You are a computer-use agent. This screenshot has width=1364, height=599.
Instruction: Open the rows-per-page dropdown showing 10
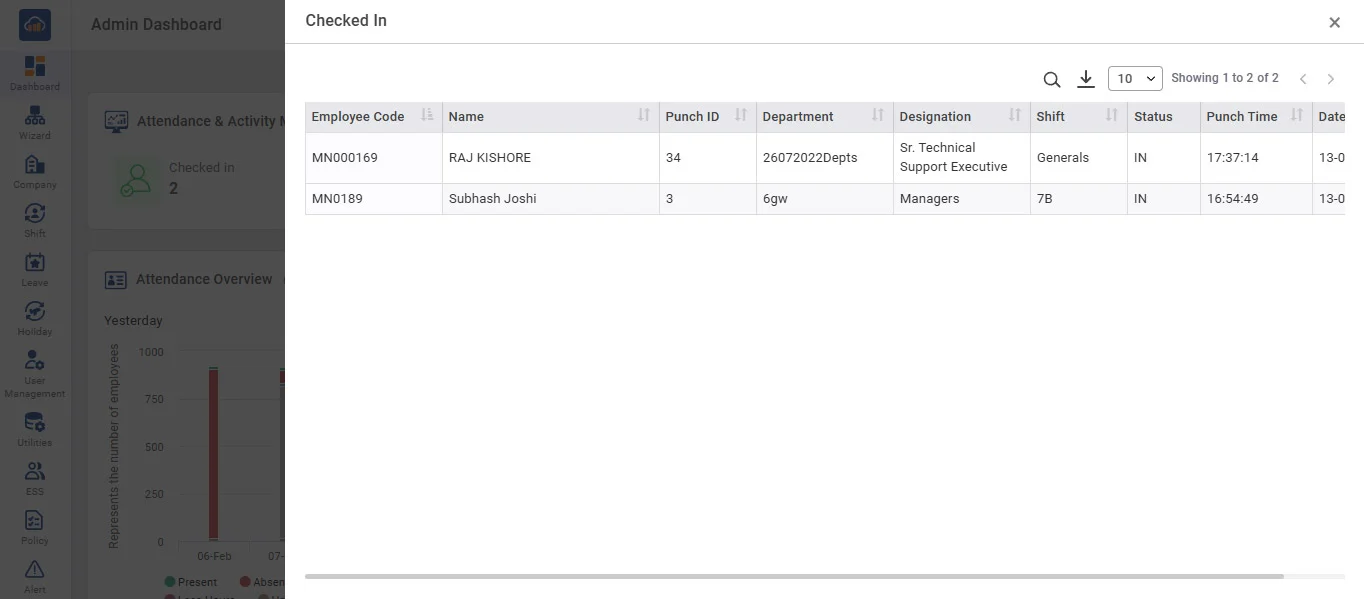(1135, 78)
